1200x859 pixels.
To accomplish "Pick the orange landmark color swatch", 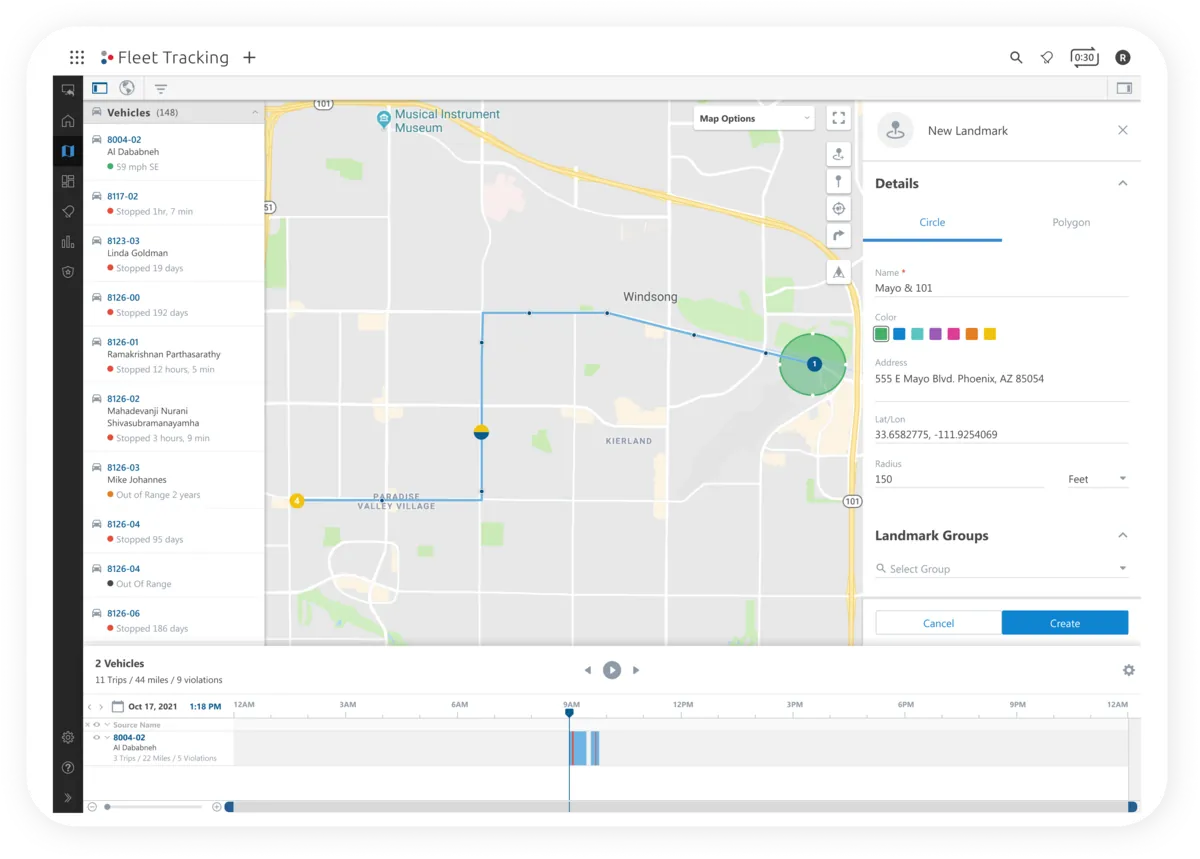I will (x=972, y=334).
